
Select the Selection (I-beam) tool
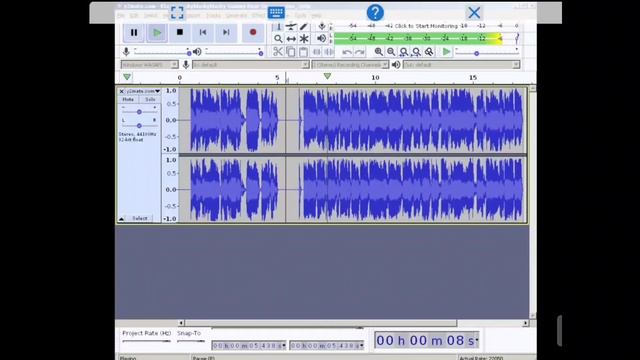(278, 27)
